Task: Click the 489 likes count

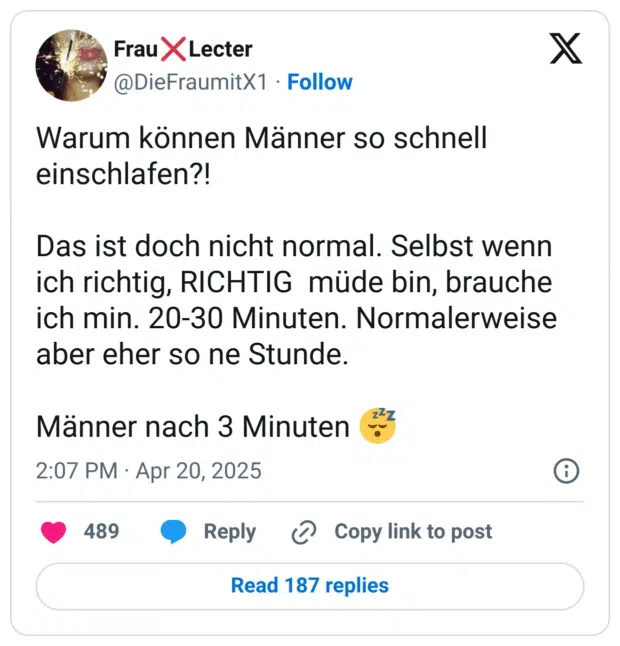Action: (101, 532)
